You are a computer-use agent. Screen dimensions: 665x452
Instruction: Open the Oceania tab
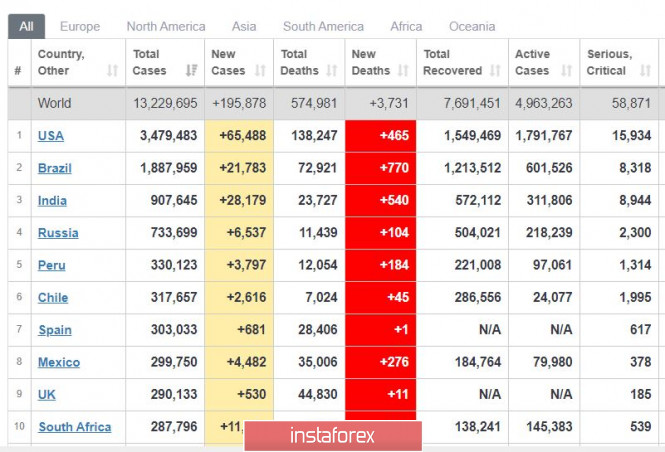point(471,26)
